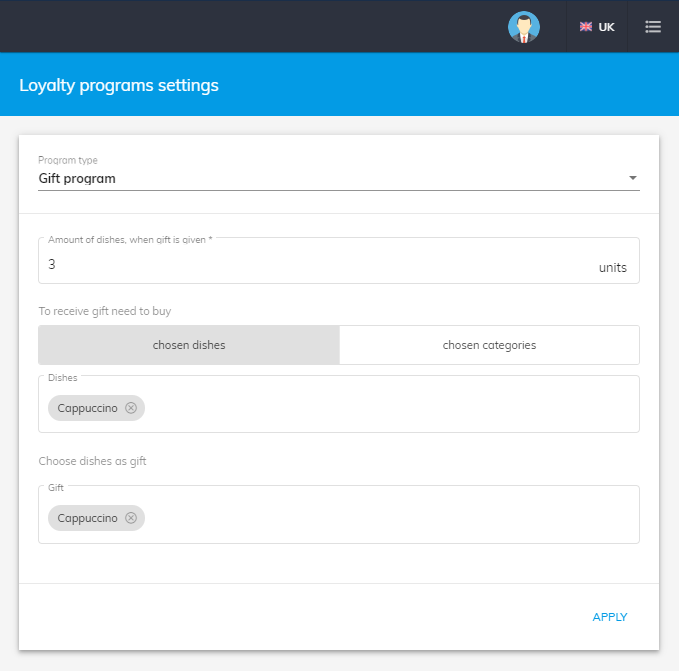Open the Dishes multi-select field
Screen dimensions: 679x671
pyautogui.click(x=390, y=408)
